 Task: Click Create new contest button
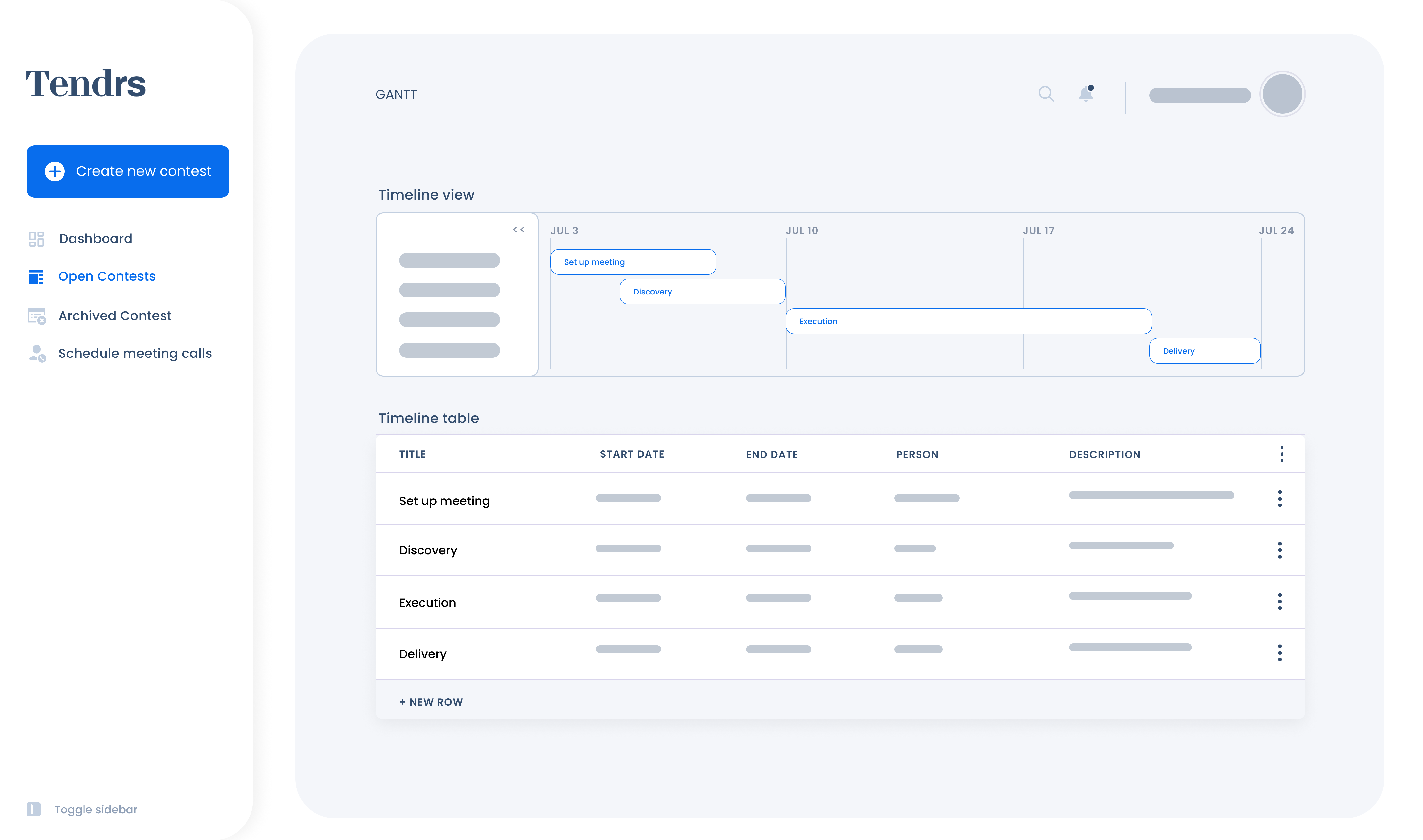(x=128, y=171)
